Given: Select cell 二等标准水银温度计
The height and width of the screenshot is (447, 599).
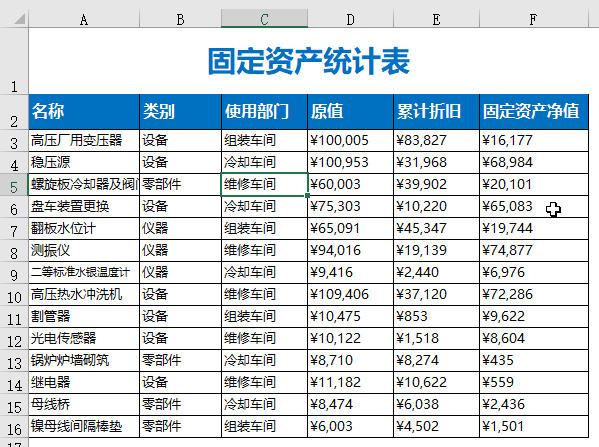Looking at the screenshot, I should coord(84,273).
